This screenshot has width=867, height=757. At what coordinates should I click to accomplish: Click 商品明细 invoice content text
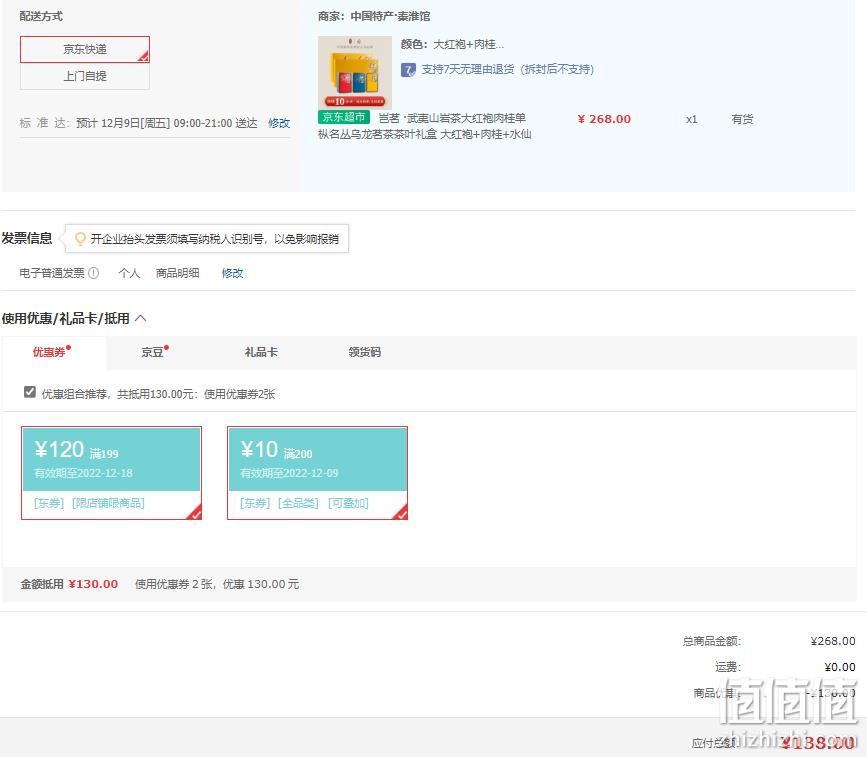pos(177,273)
